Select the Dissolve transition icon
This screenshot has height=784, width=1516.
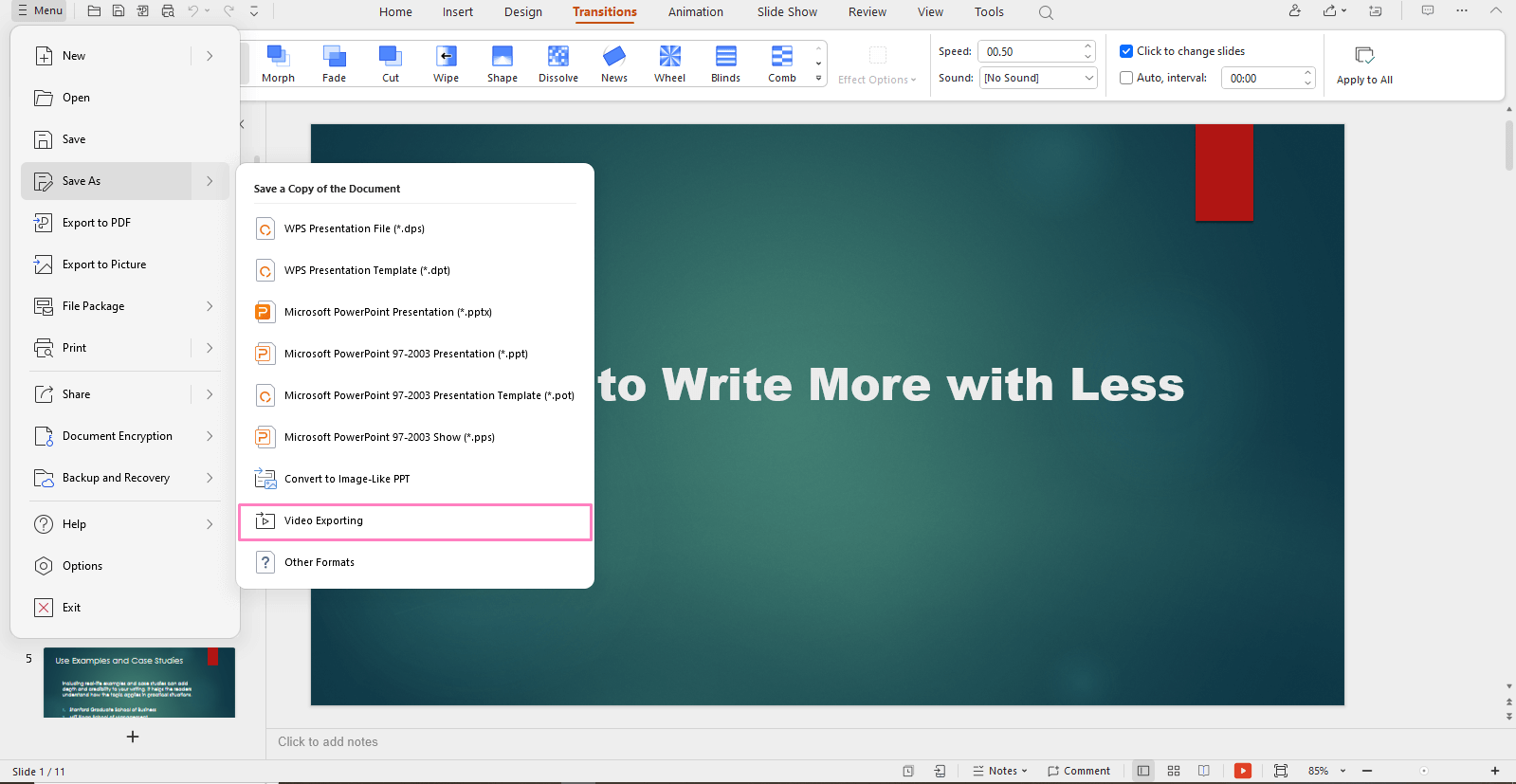click(557, 57)
